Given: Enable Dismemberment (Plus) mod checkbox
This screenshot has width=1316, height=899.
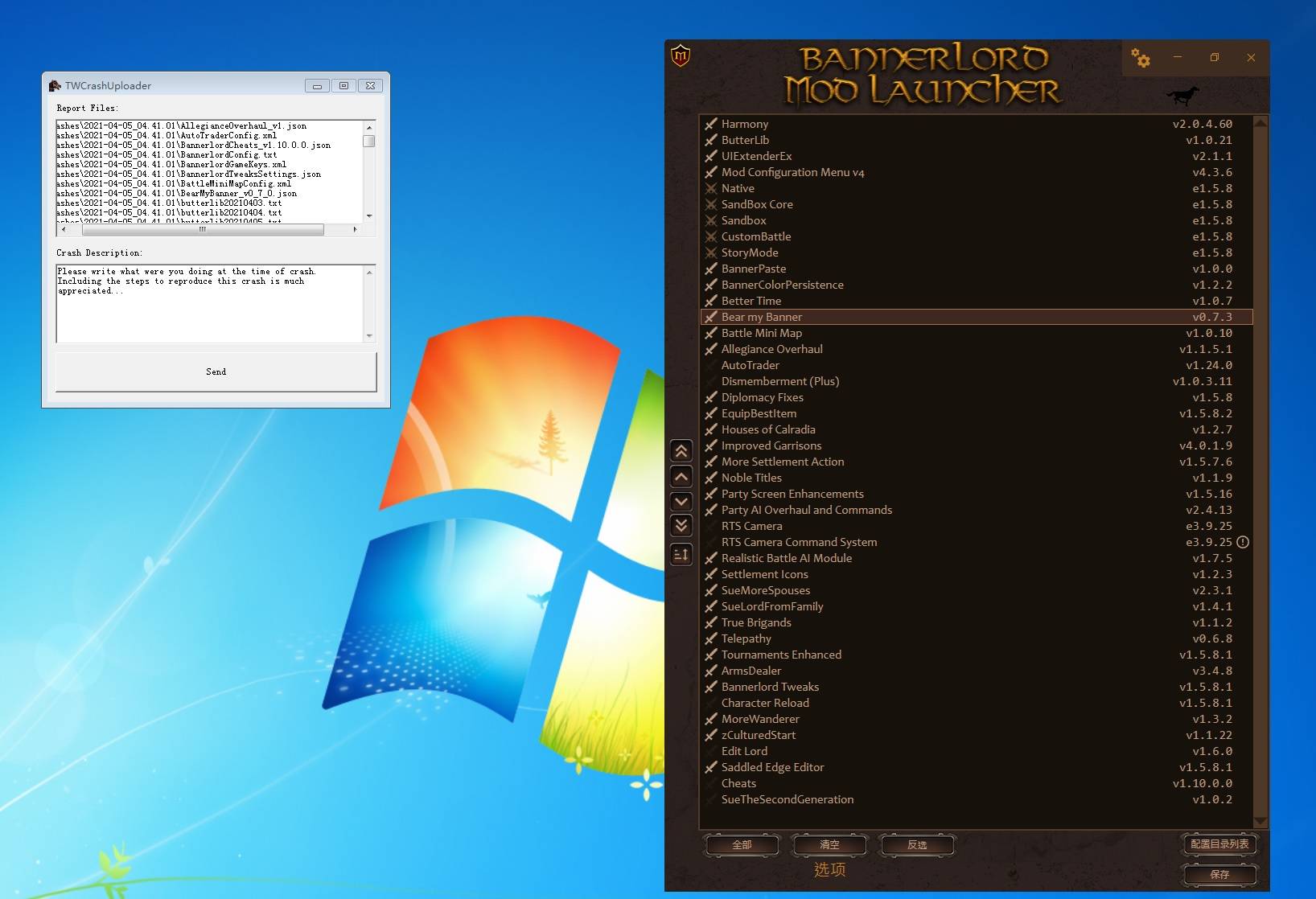Looking at the screenshot, I should point(711,381).
